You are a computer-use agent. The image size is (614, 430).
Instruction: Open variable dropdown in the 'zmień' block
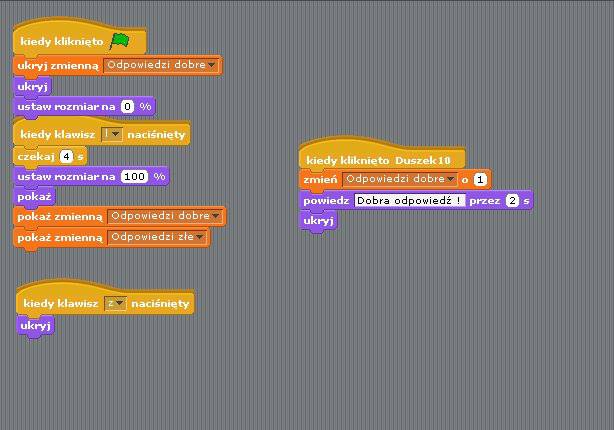click(x=451, y=179)
